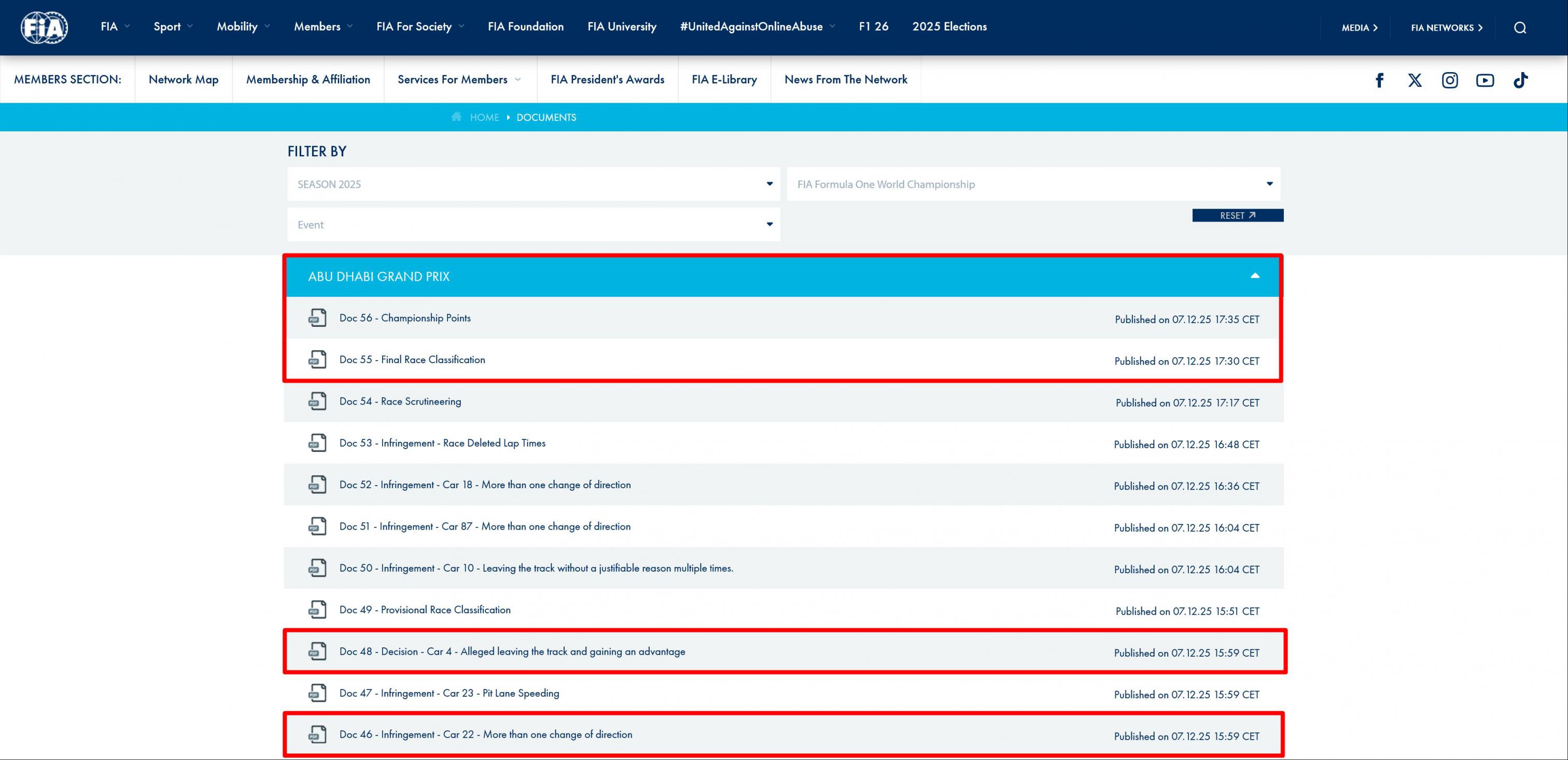Image resolution: width=1568 pixels, height=760 pixels.
Task: Go to FIA University
Action: pyautogui.click(x=622, y=26)
